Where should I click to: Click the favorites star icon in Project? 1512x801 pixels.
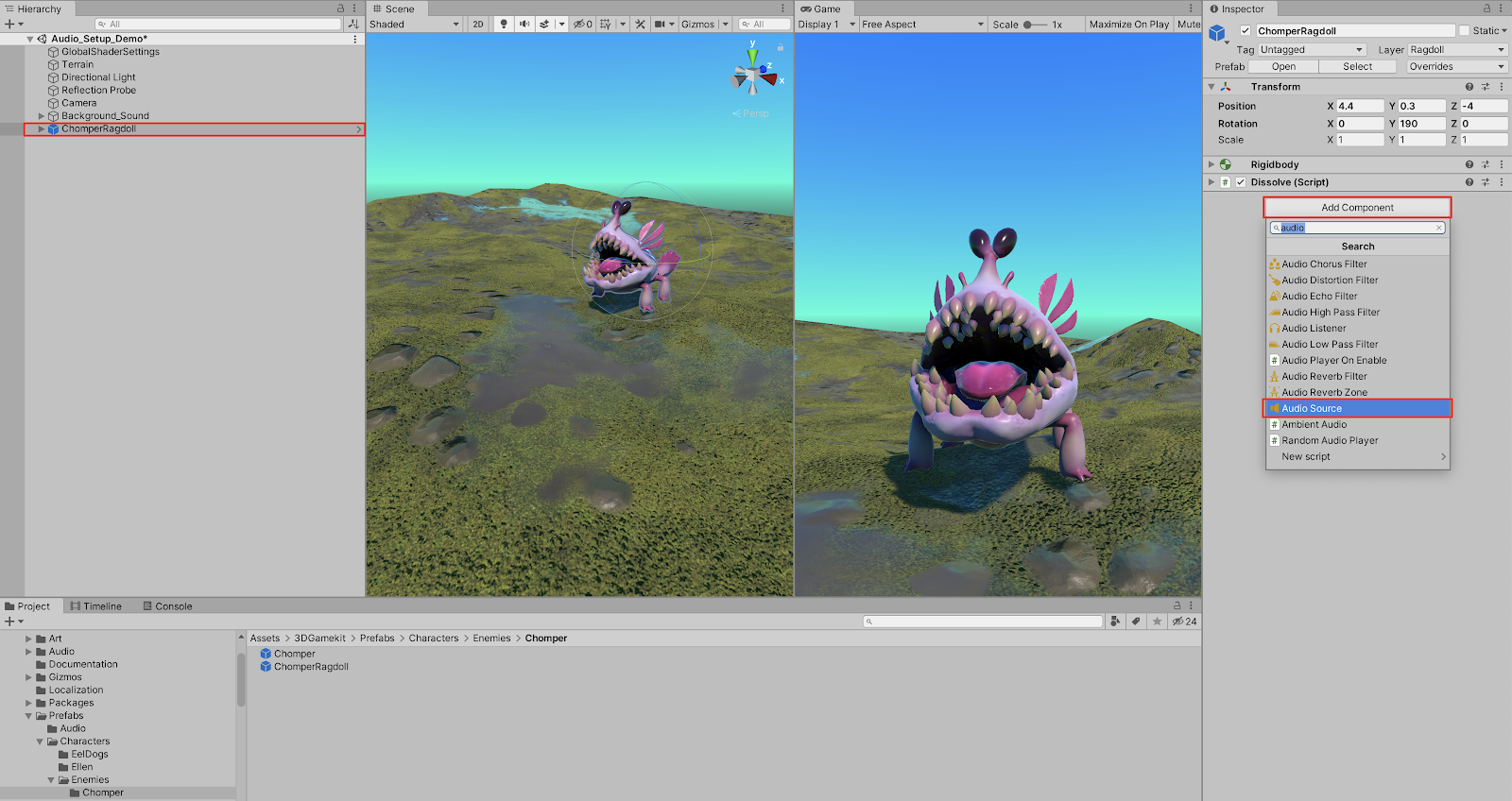[1157, 622]
